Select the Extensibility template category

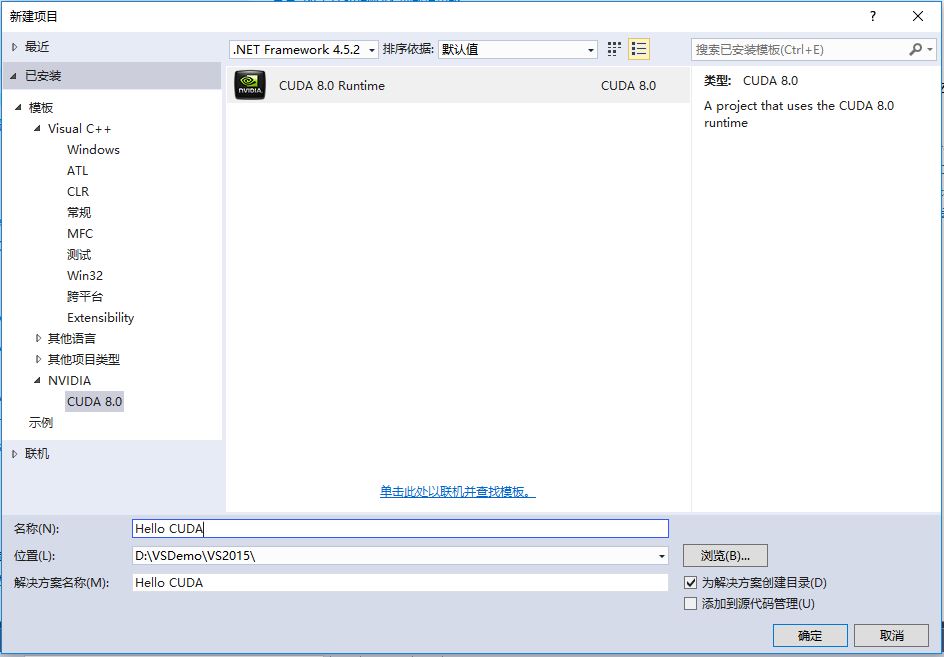click(101, 317)
